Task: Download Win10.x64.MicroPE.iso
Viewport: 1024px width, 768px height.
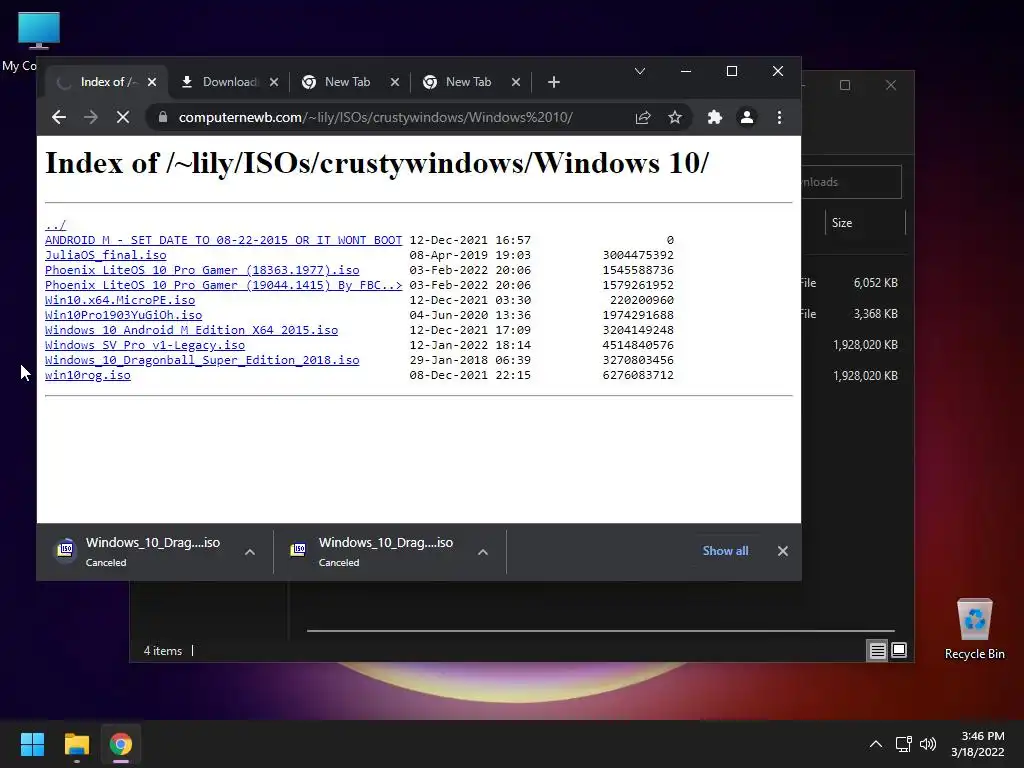Action: (x=120, y=300)
